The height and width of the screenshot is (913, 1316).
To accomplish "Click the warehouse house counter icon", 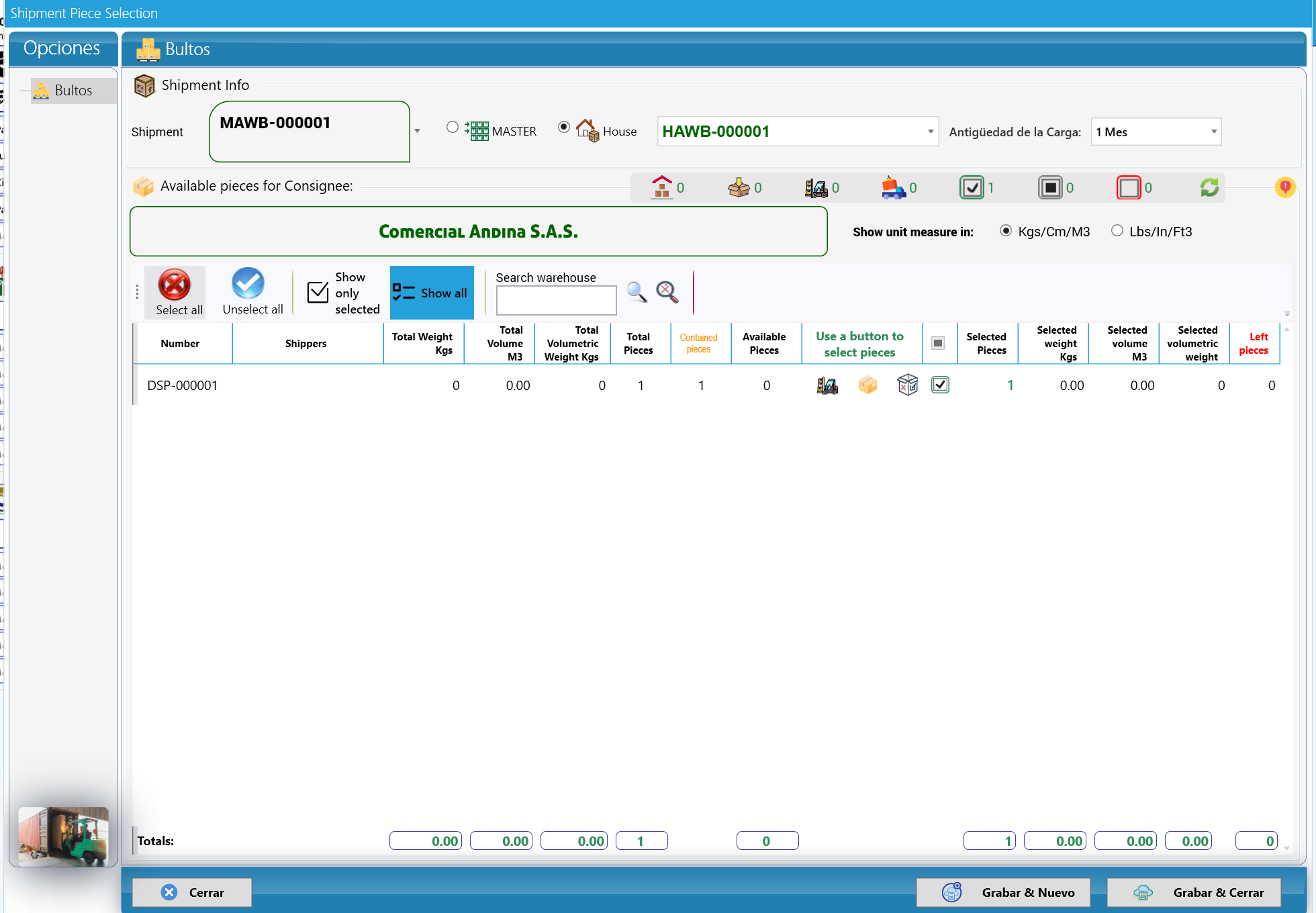I will point(662,187).
